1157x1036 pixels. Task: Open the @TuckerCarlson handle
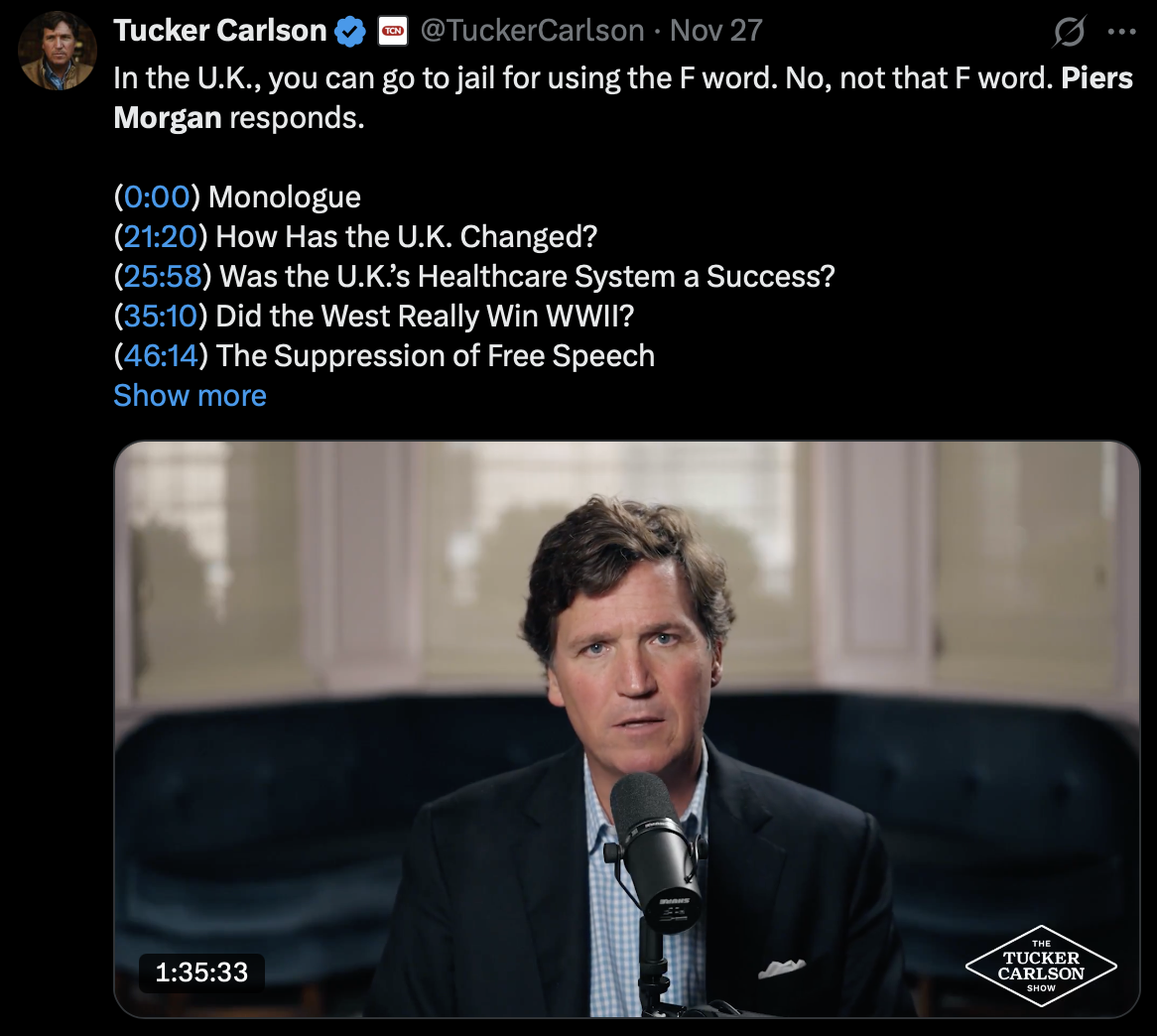[x=530, y=31]
